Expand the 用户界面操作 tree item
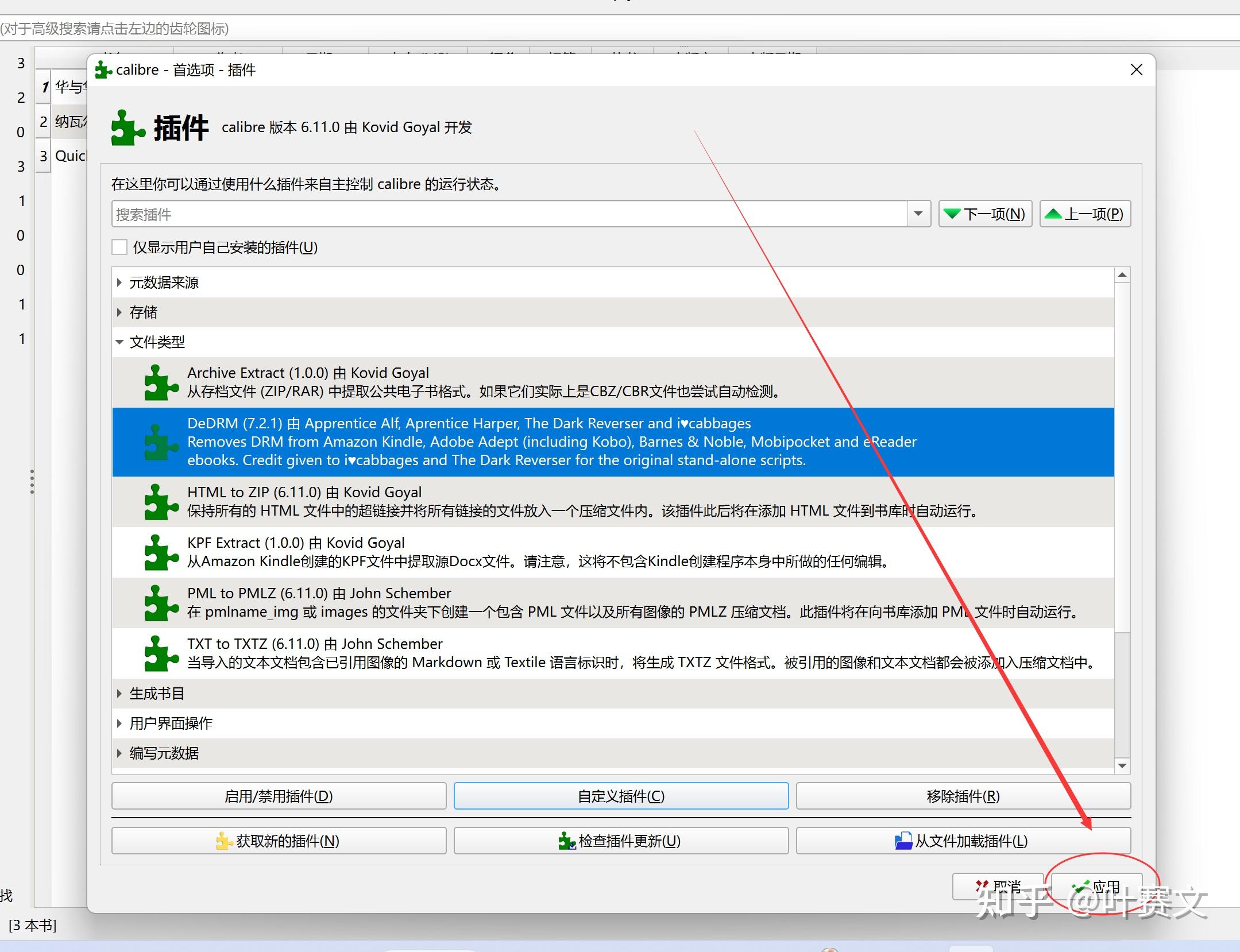This screenshot has height=952, width=1240. (119, 723)
